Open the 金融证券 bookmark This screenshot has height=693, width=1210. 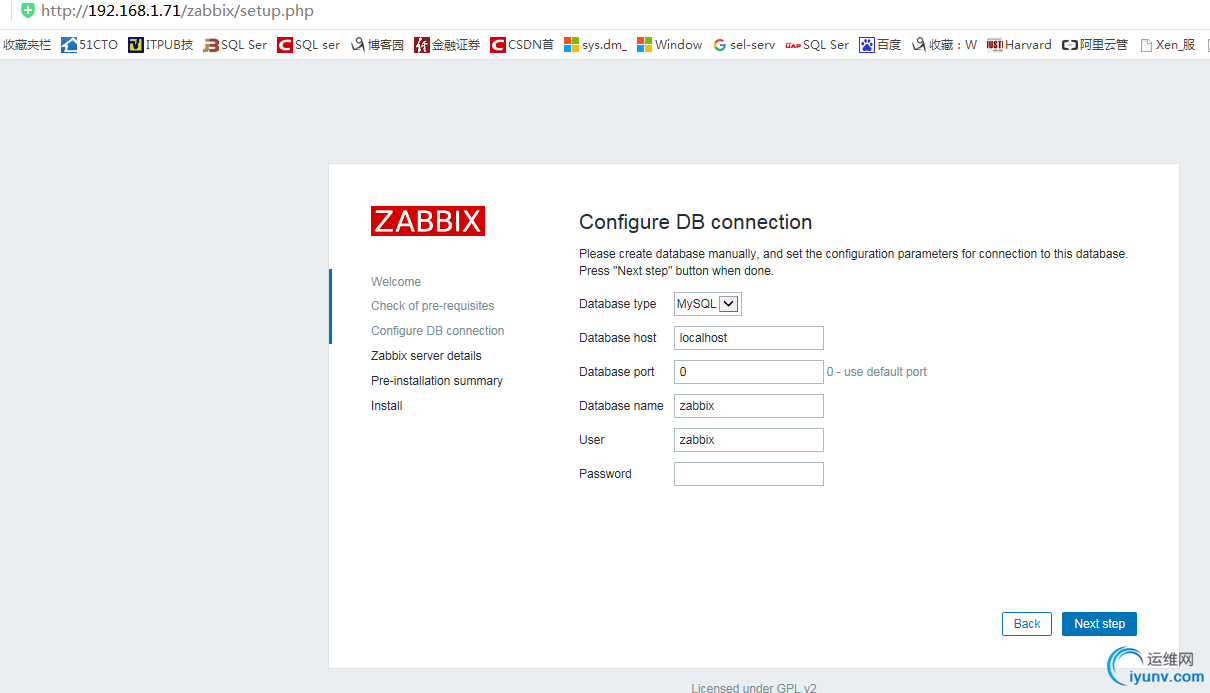tap(447, 45)
